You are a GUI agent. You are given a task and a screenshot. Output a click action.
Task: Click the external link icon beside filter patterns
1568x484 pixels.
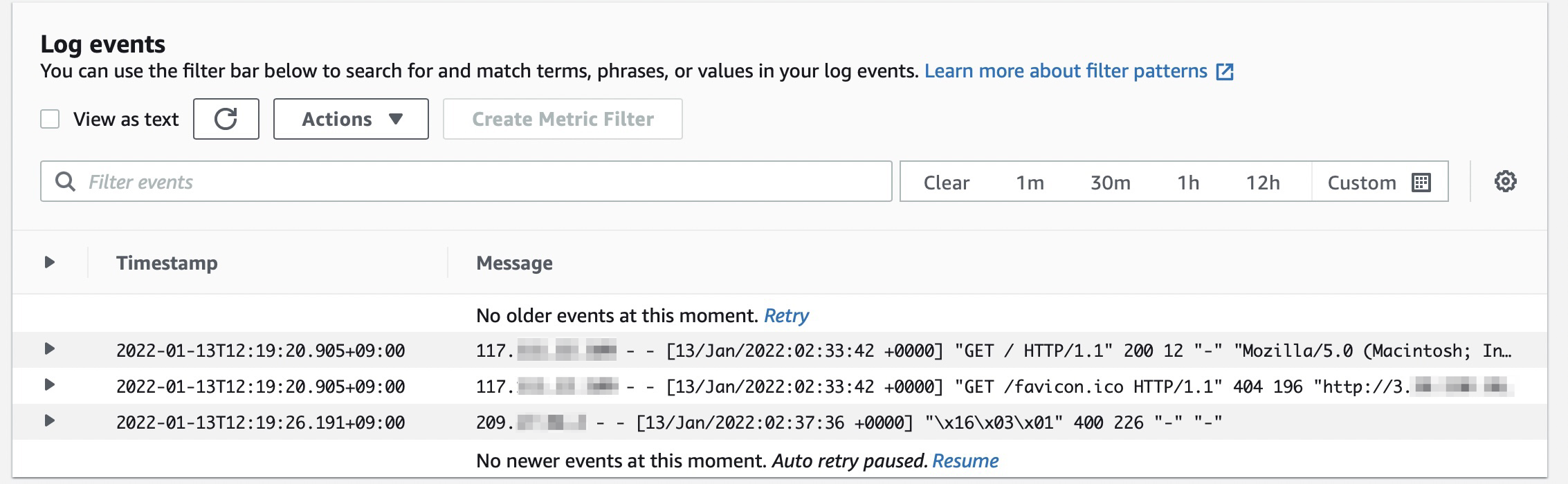pyautogui.click(x=1225, y=72)
